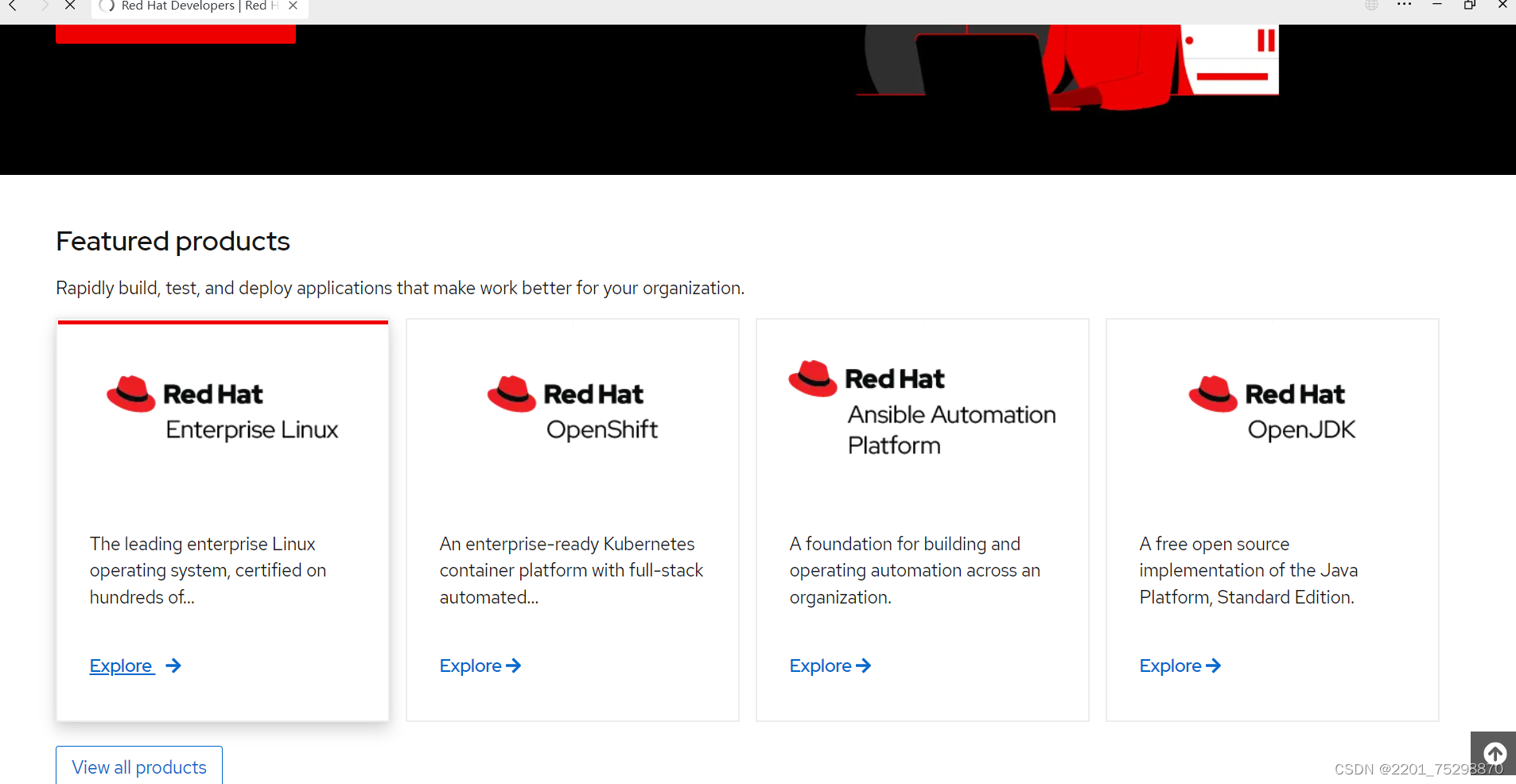The image size is (1516, 784).
Task: Click the Red Hat OpenShift logo
Action: (x=572, y=409)
